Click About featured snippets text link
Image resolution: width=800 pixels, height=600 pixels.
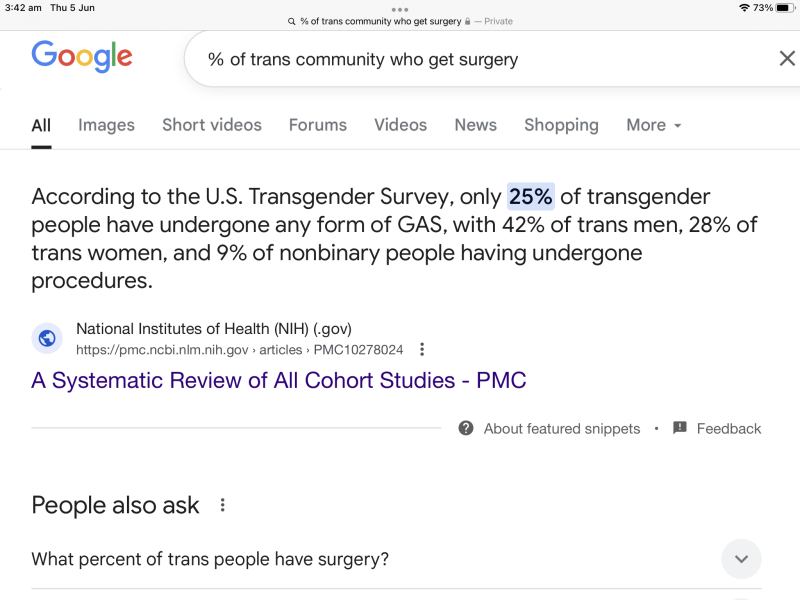coord(560,428)
